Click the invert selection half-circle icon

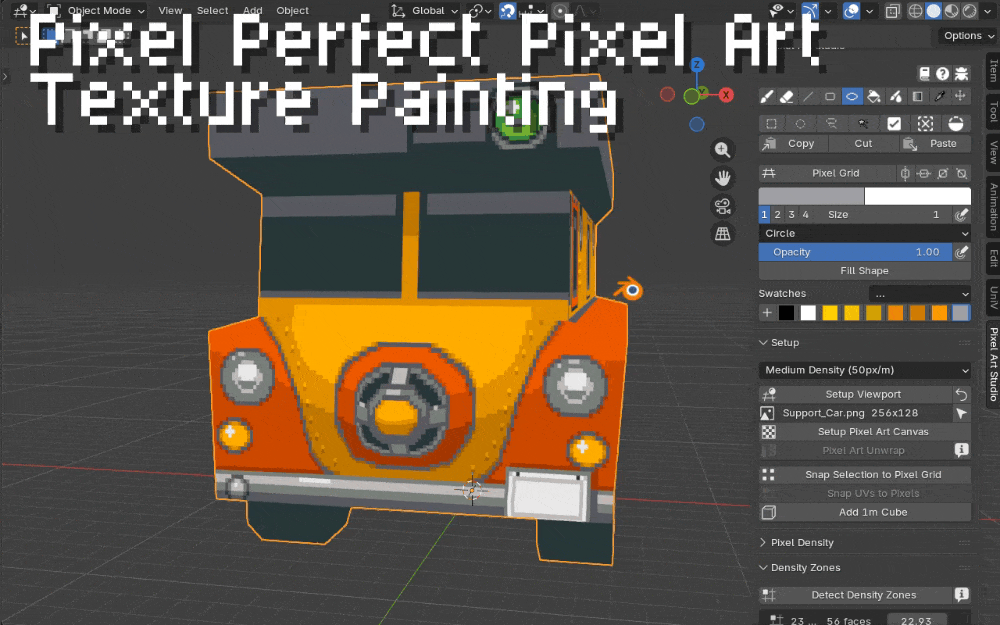coord(956,124)
